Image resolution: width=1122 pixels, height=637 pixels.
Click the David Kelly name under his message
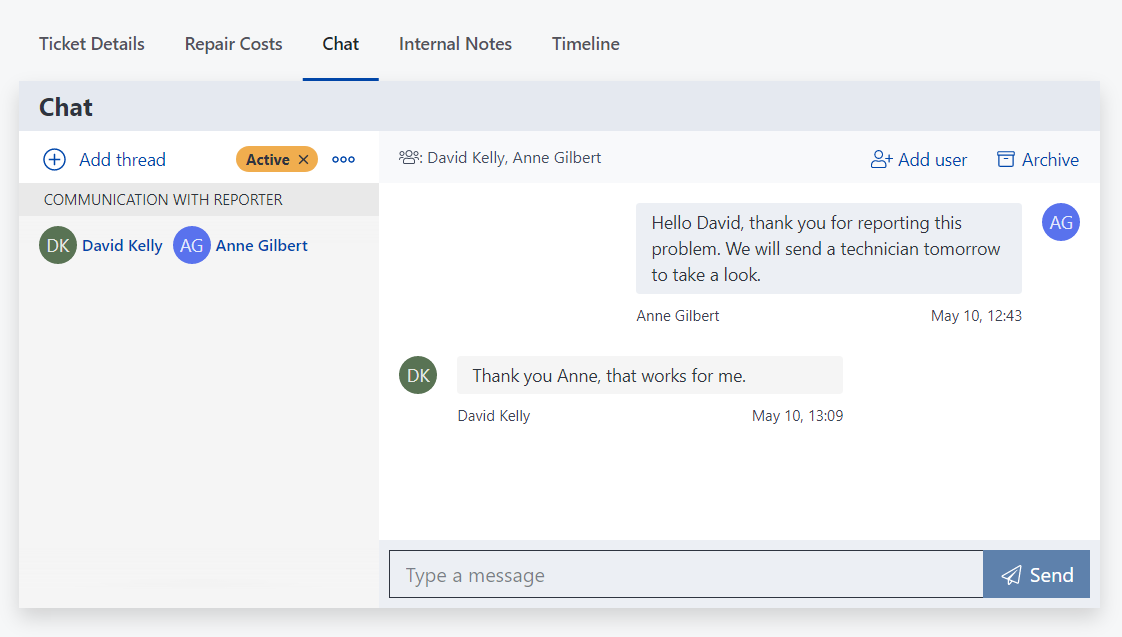[494, 416]
